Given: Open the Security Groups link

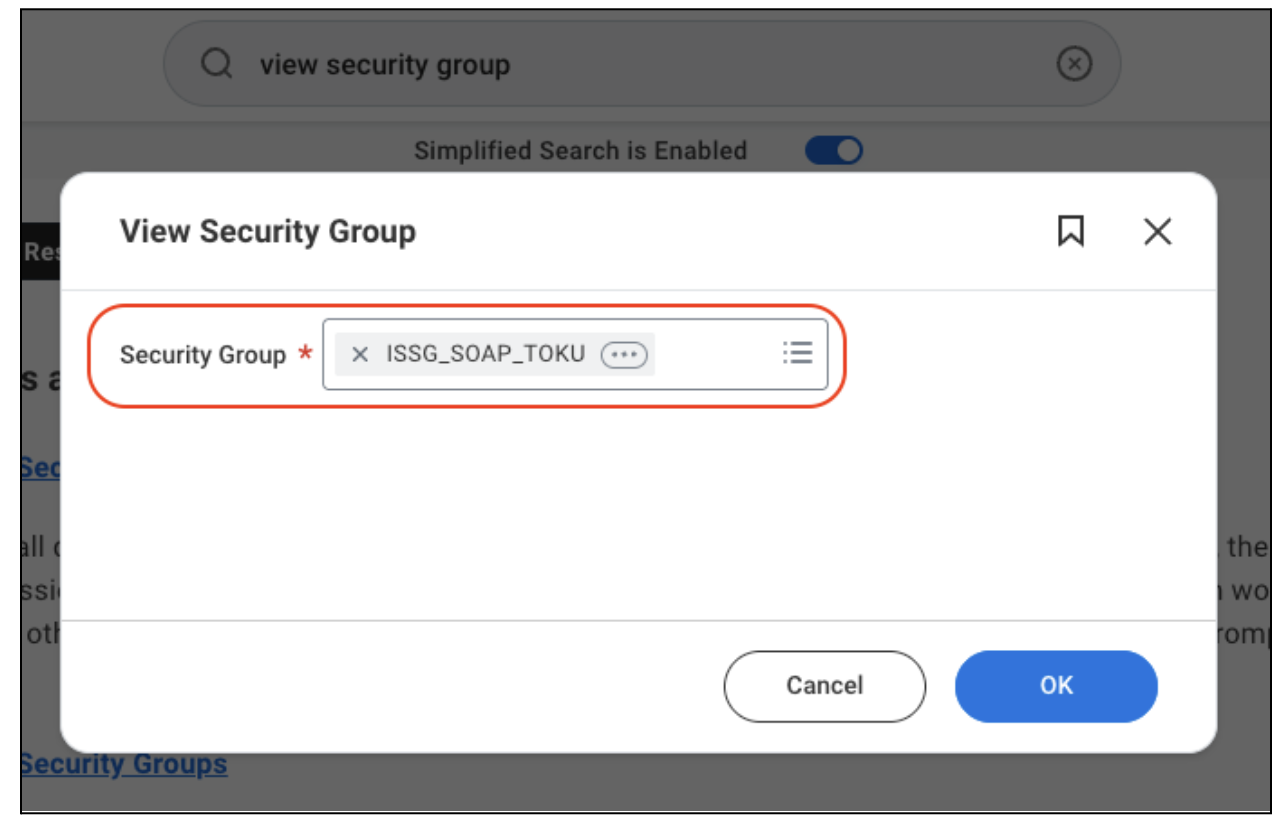Looking at the screenshot, I should point(124,764).
